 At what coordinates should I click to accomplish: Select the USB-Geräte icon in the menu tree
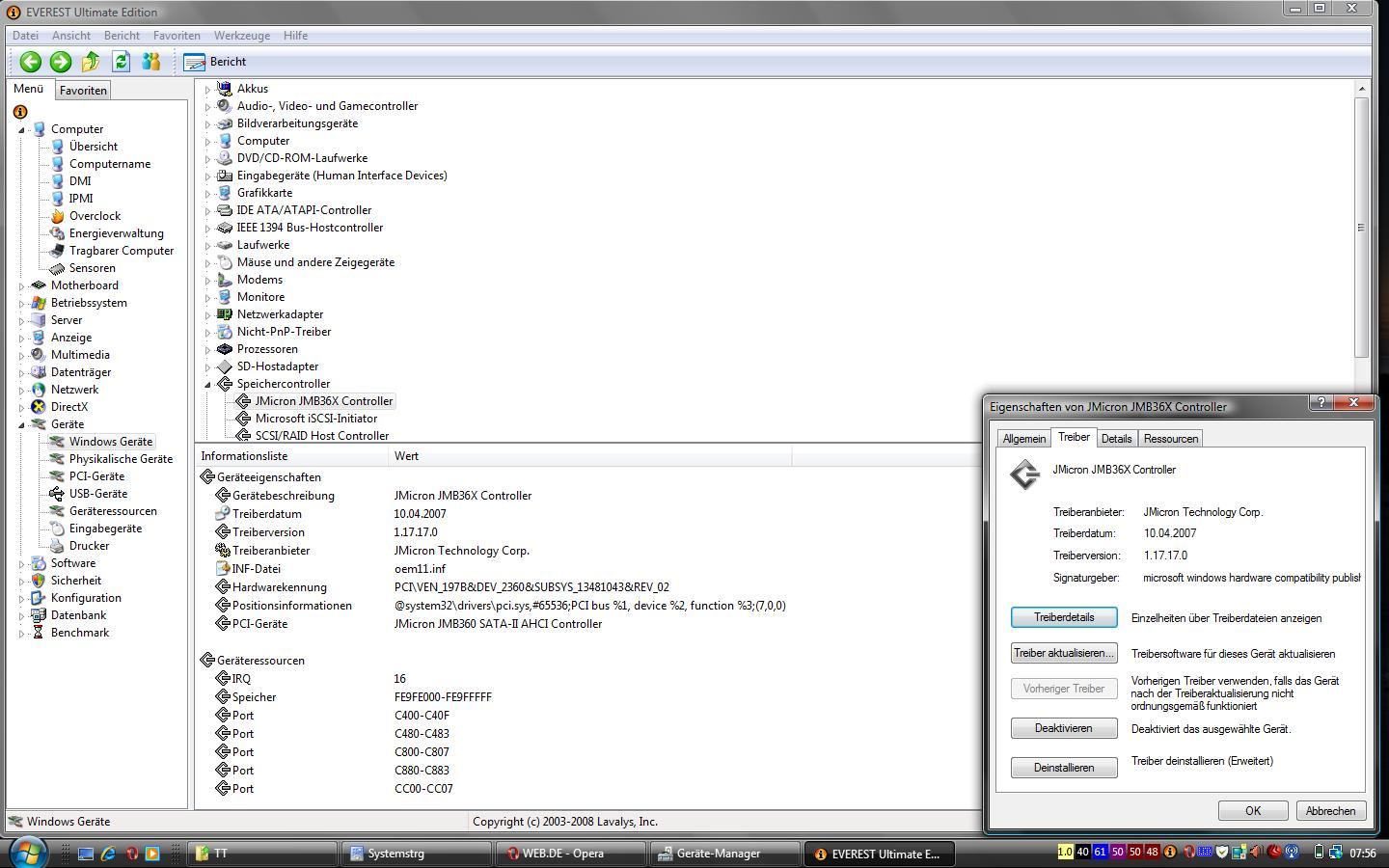coord(57,494)
